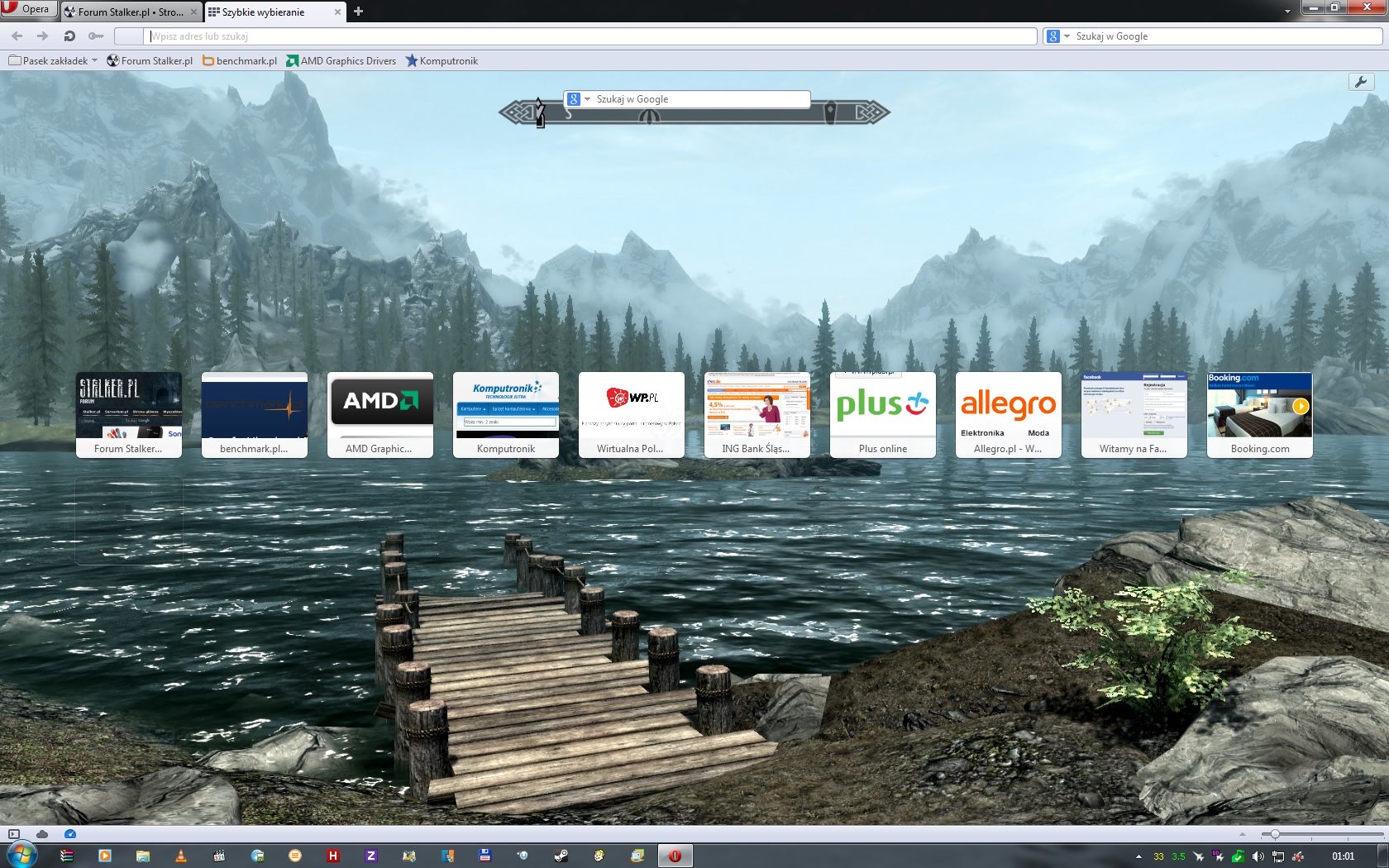
Task: Expand the Pasek zakładek bookmarks folder
Action: tap(53, 60)
